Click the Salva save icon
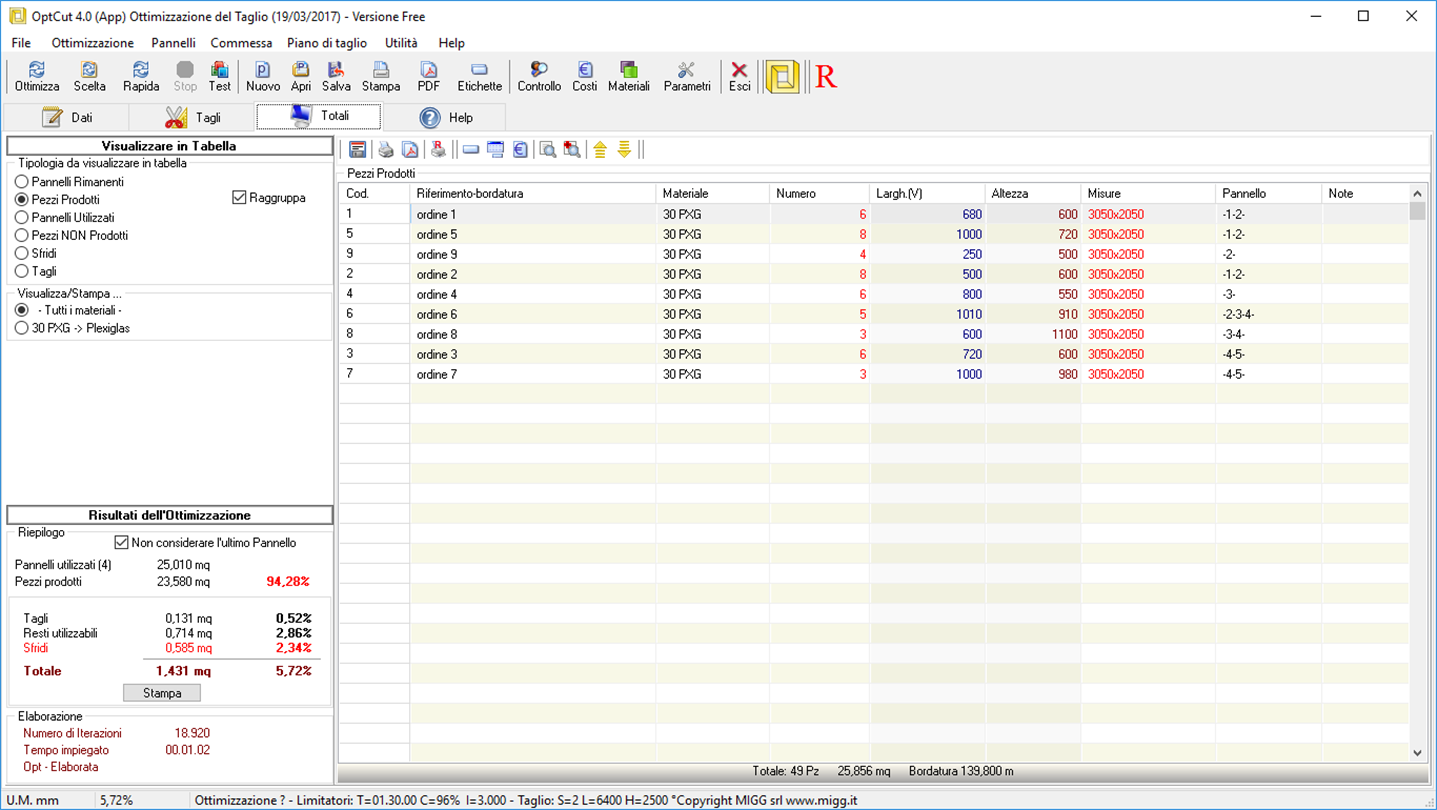 click(x=336, y=76)
